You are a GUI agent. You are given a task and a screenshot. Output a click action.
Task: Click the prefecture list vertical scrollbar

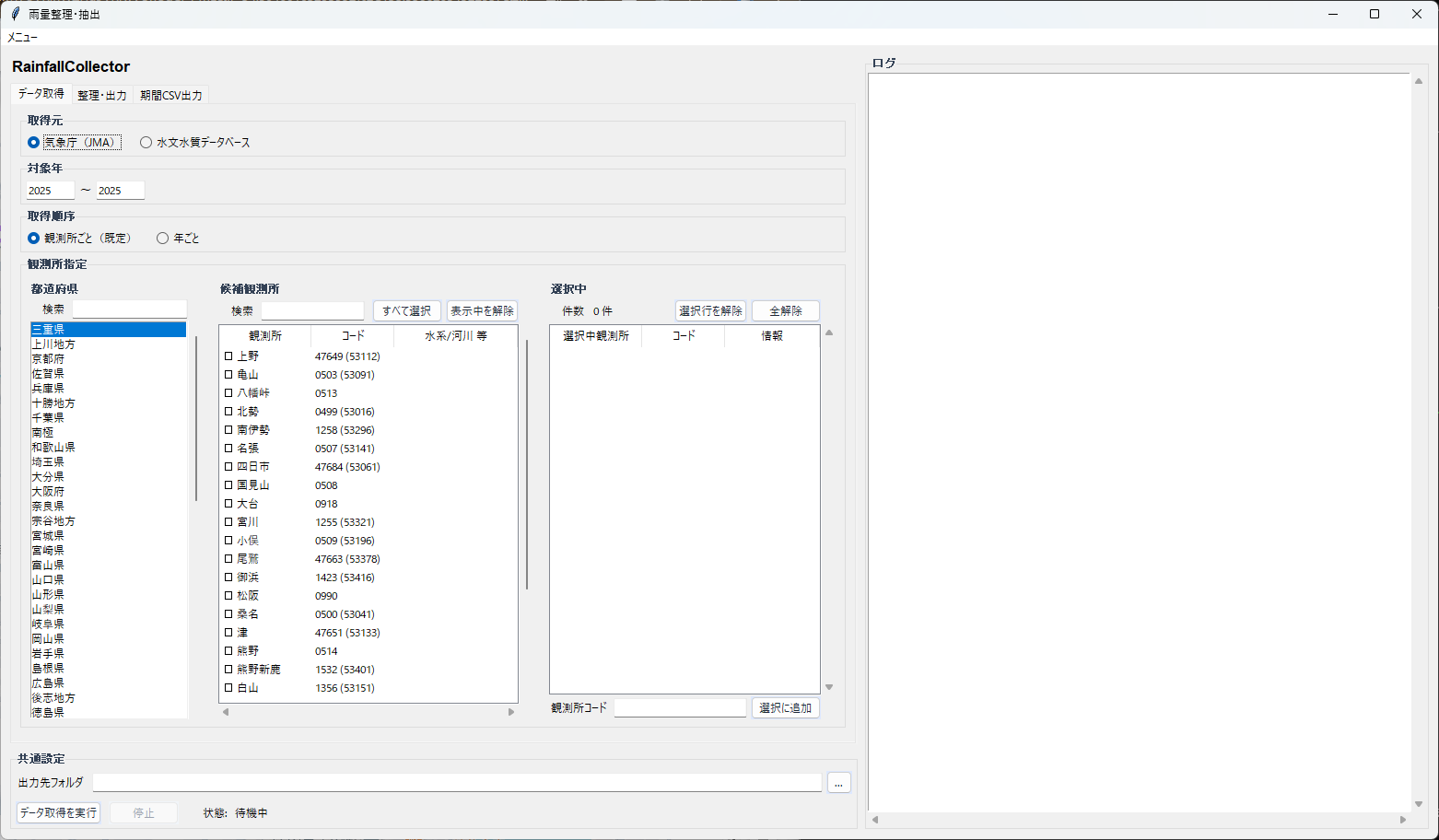[196, 419]
